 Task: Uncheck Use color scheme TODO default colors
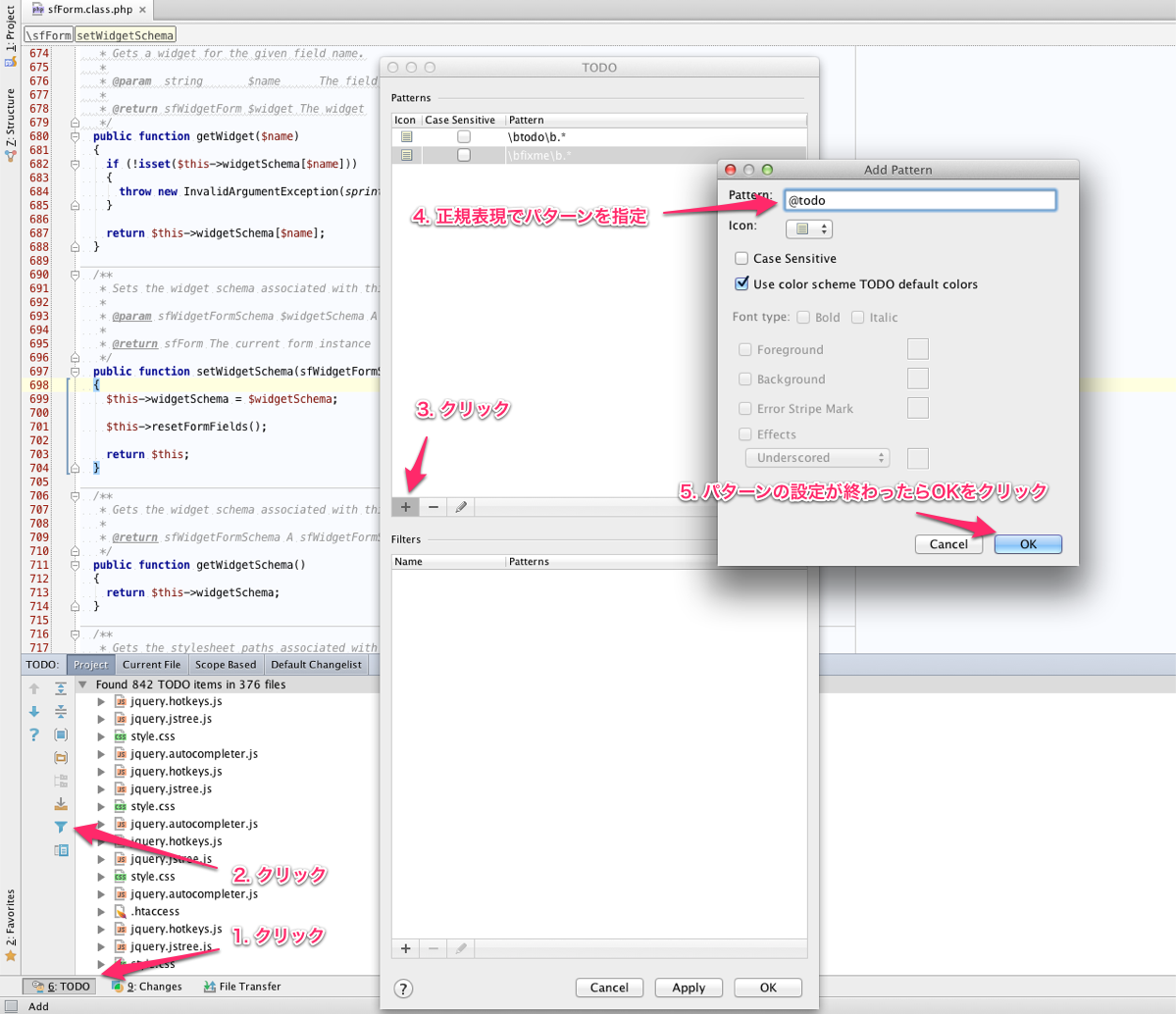click(x=741, y=284)
